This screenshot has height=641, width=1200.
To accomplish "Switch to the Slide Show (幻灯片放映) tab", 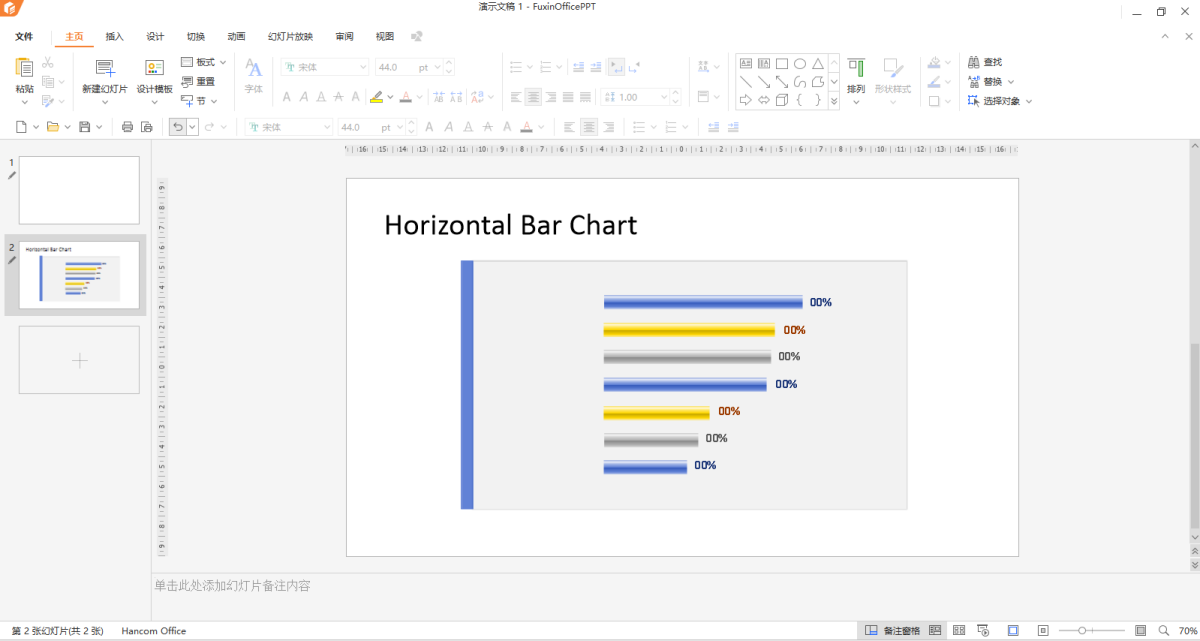I will (290, 37).
